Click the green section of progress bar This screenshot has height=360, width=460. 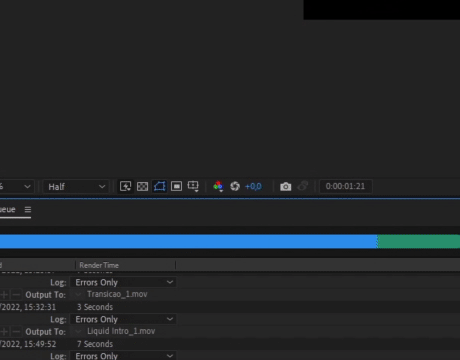pos(419,241)
